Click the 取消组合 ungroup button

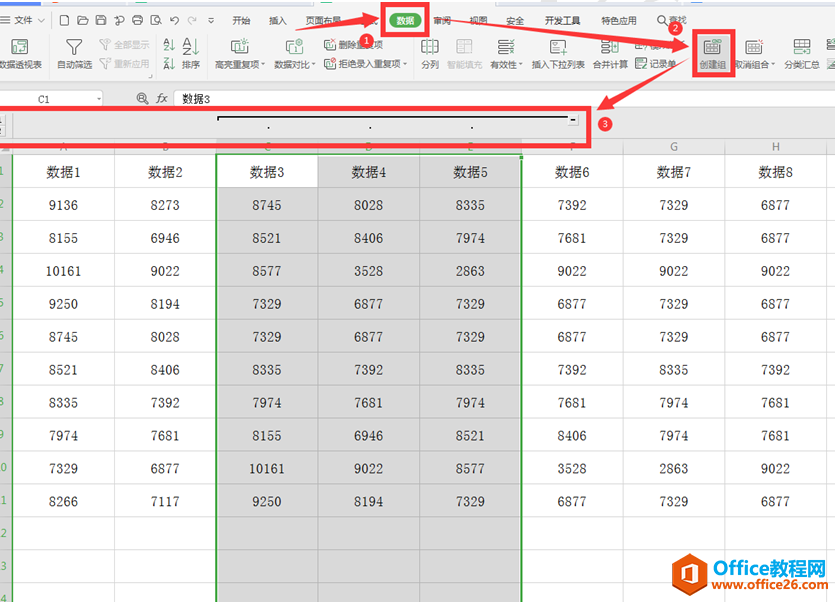(x=752, y=53)
